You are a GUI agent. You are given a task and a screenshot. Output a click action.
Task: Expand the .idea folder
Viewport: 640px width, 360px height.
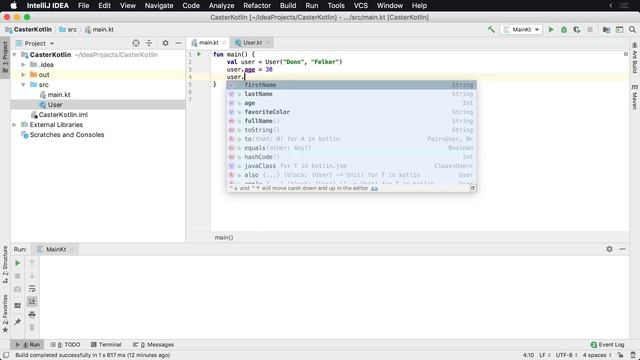click(x=23, y=64)
